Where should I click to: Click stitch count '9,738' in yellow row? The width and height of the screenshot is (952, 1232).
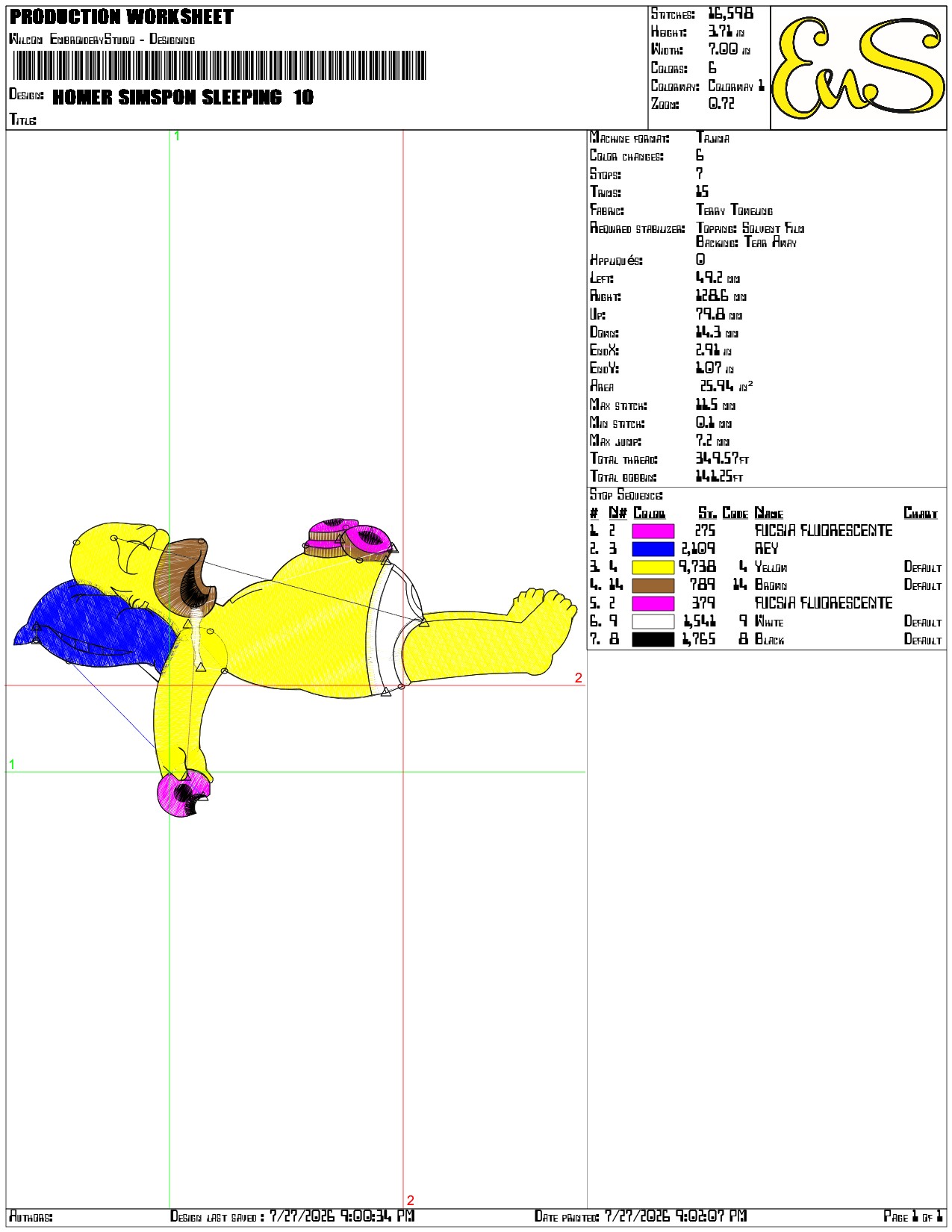[697, 567]
